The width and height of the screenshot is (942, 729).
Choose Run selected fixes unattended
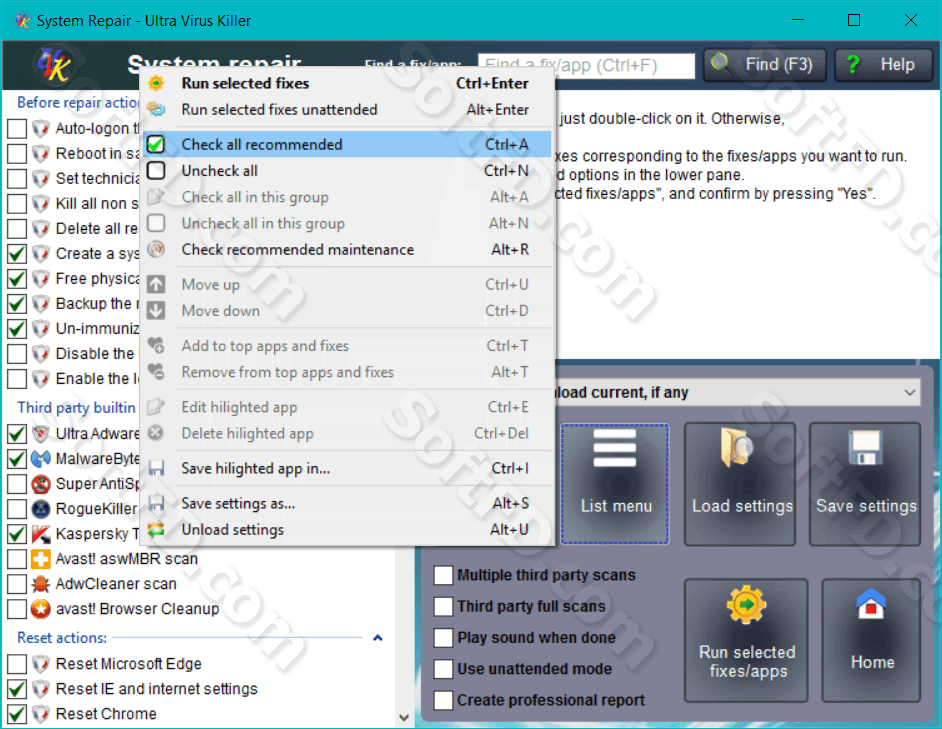[x=348, y=109]
